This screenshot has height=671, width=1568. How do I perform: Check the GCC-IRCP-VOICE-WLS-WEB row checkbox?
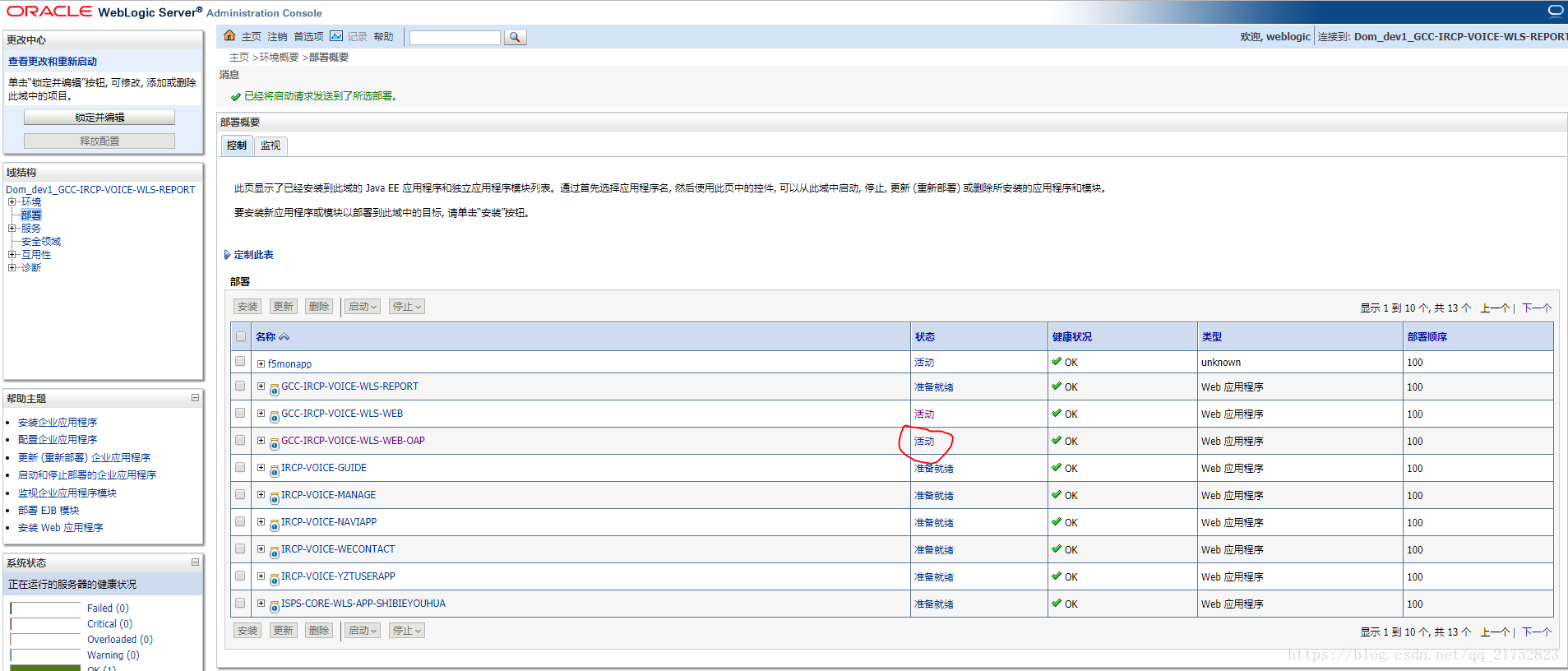(240, 413)
